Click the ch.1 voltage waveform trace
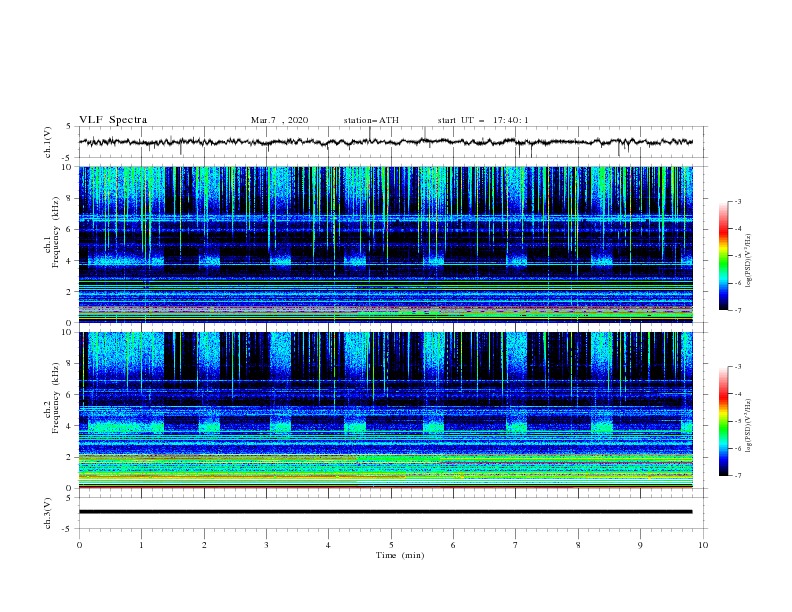The width and height of the screenshot is (792, 612). coord(386,142)
